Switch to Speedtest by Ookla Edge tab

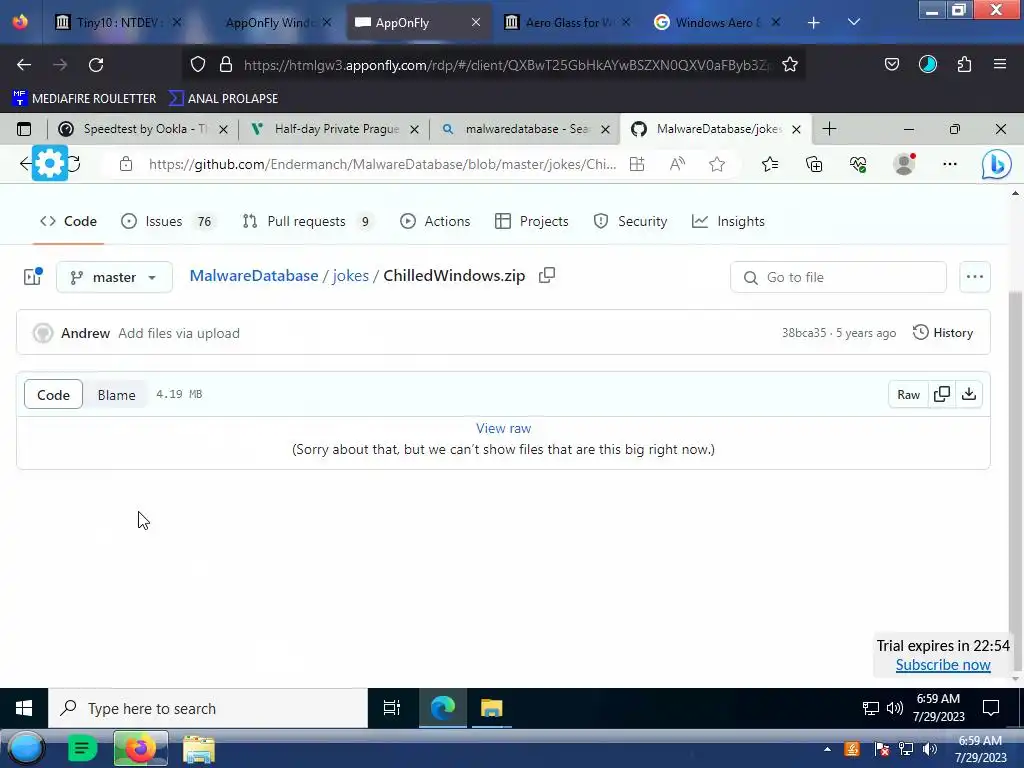point(142,129)
